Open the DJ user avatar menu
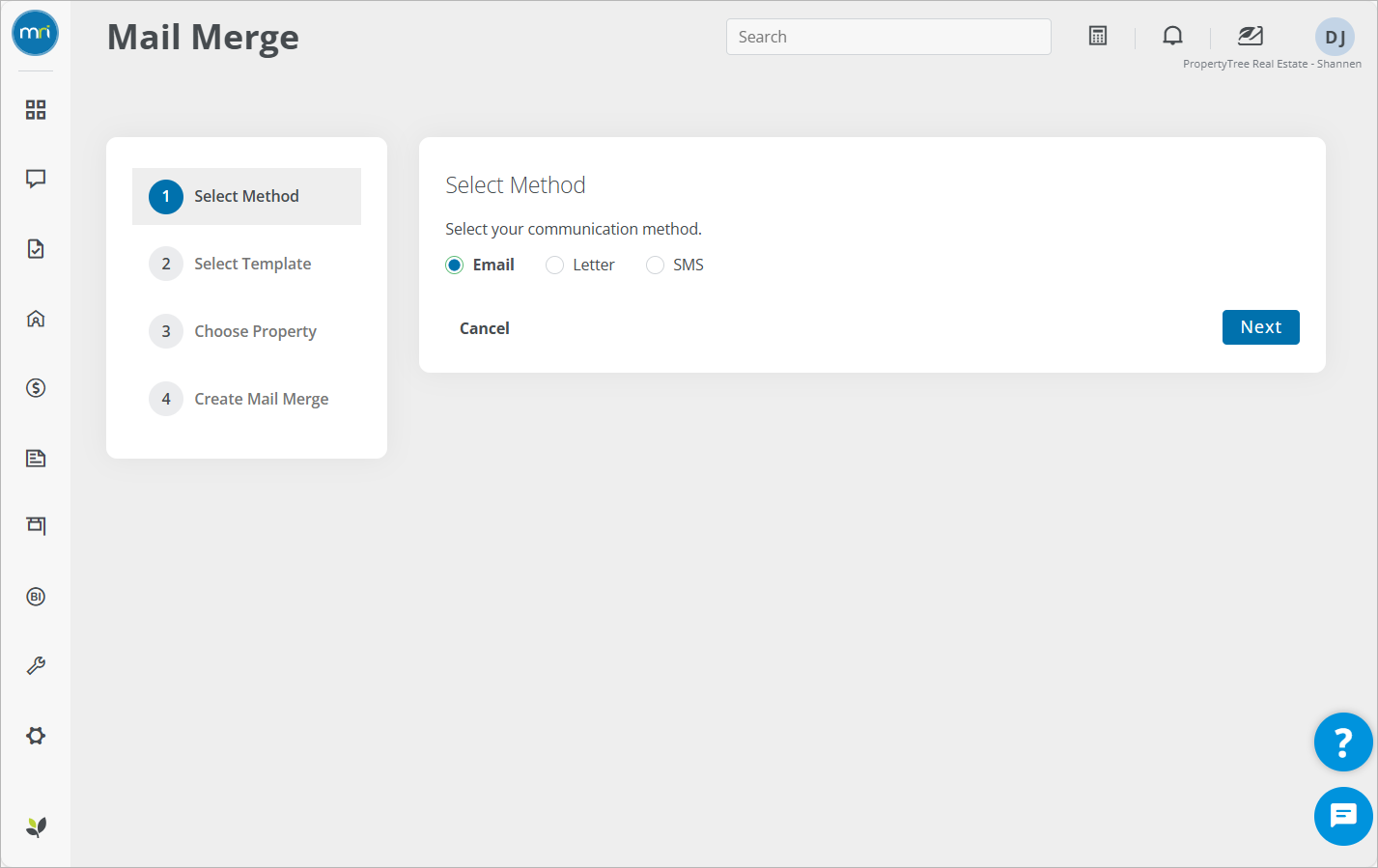This screenshot has height=868, width=1378. point(1335,37)
